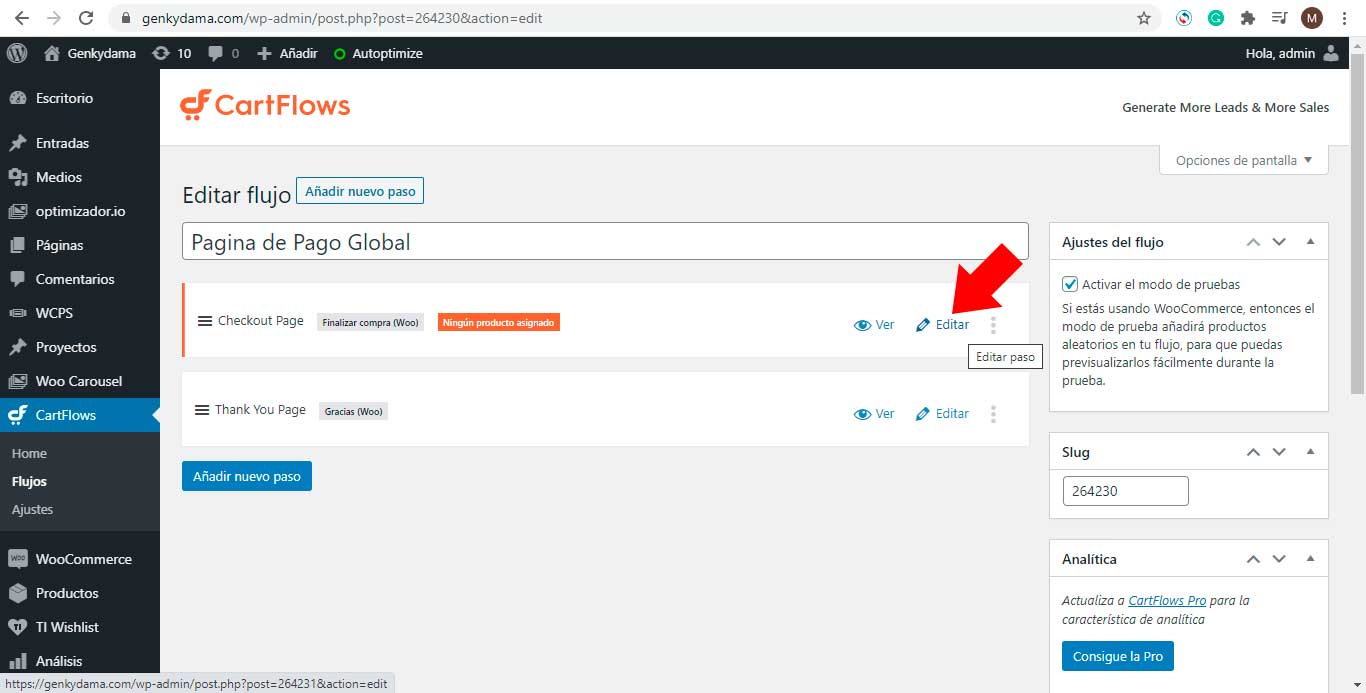
Task: Grab the drag handle of Checkout Page
Action: [205, 321]
